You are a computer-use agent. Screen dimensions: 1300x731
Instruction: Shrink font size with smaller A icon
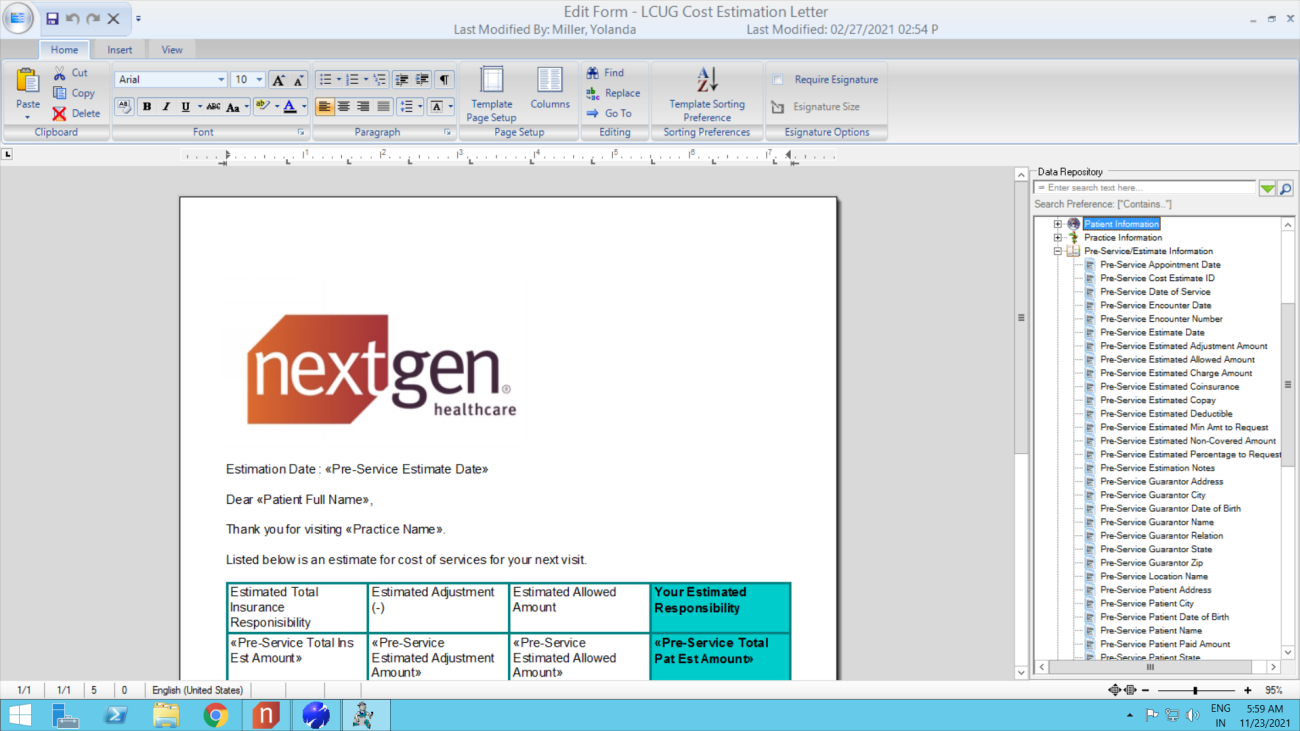[x=297, y=80]
